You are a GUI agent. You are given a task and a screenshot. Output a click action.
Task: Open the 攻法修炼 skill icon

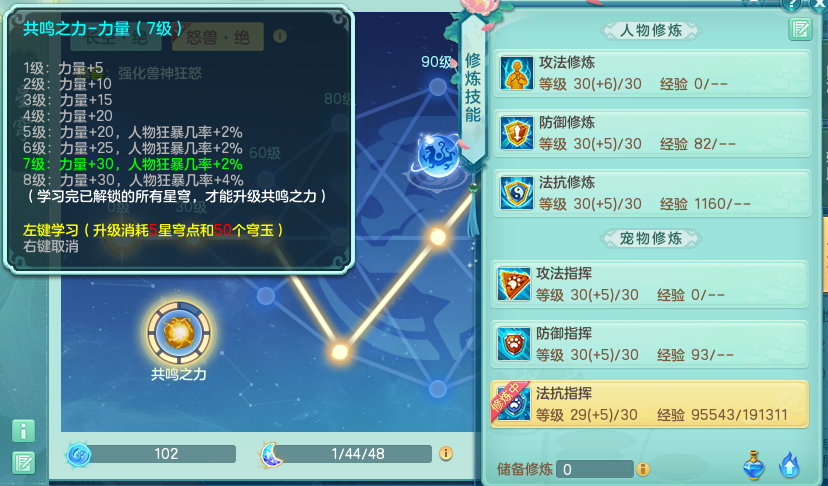click(516, 73)
